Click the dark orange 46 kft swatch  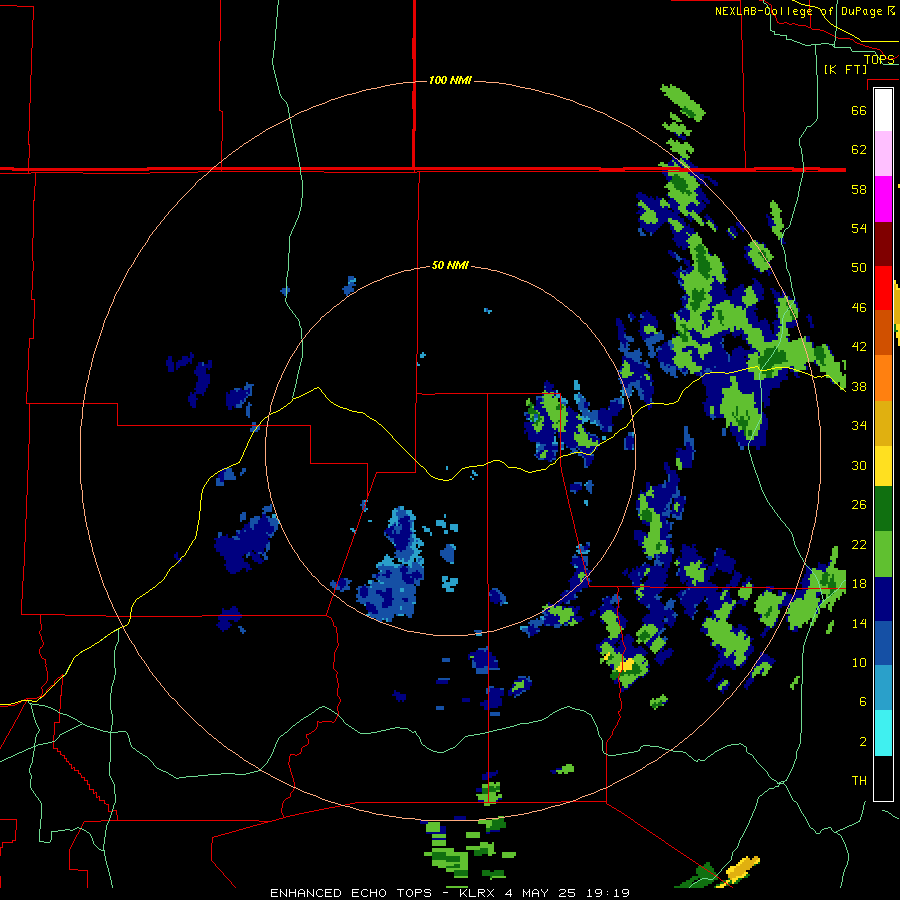(x=883, y=332)
